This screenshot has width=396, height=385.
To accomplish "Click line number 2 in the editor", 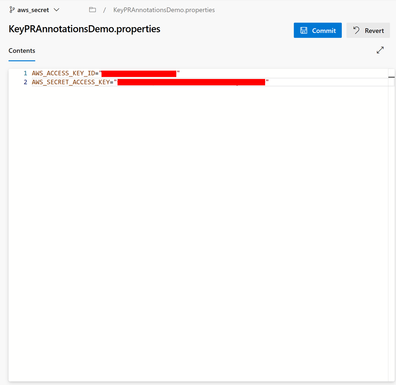I will [25, 82].
